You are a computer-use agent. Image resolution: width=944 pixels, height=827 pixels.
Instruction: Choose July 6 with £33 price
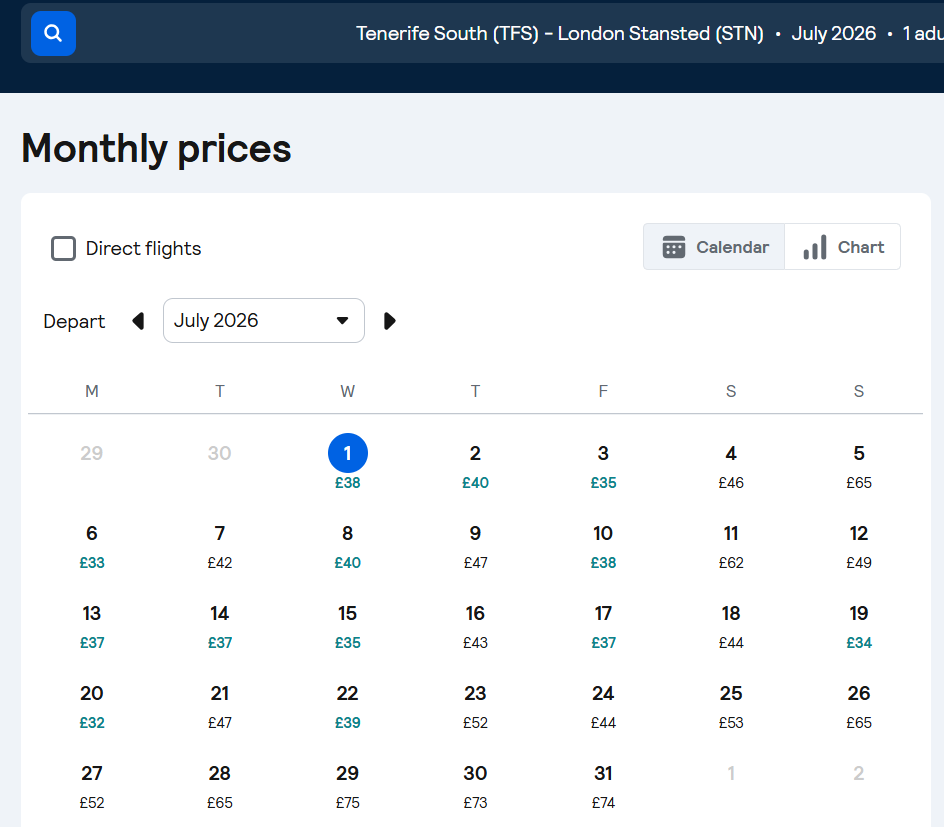[x=92, y=545]
